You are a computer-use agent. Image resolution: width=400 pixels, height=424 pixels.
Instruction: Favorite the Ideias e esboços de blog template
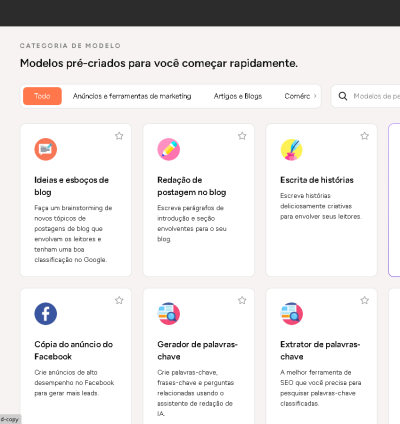[x=119, y=136]
